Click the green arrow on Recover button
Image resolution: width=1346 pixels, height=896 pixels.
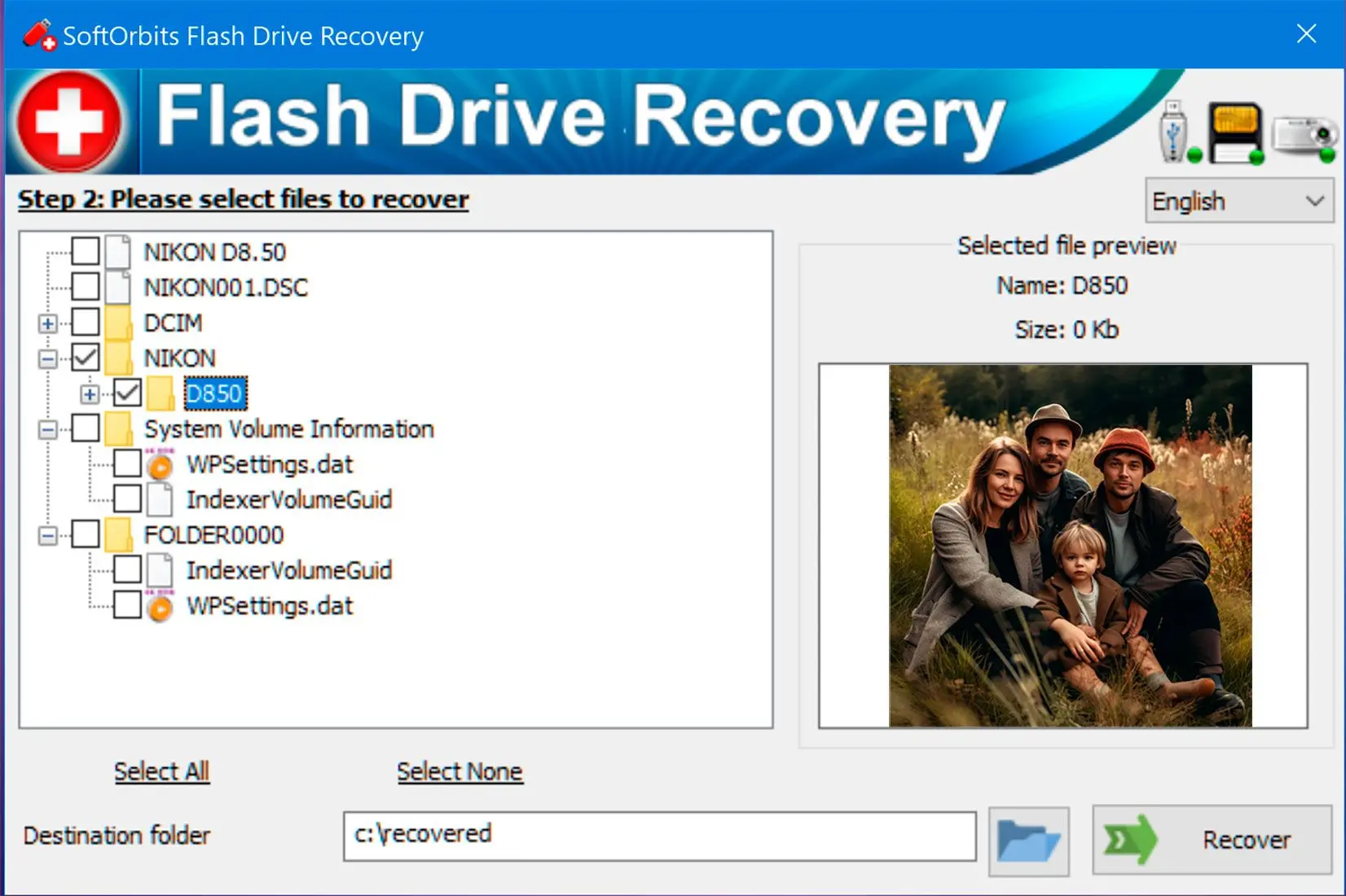coord(1130,839)
